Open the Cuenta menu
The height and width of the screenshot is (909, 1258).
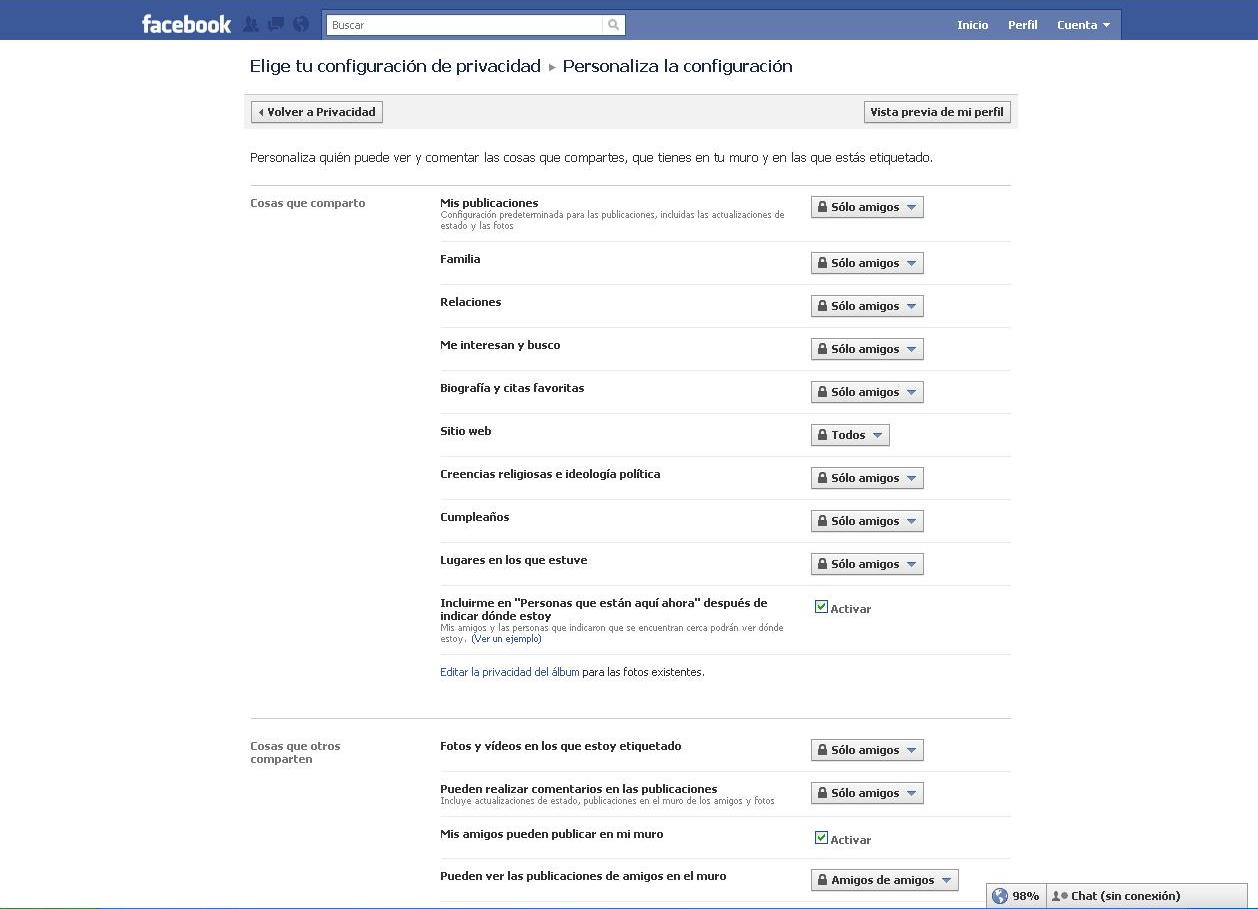pyautogui.click(x=1083, y=25)
